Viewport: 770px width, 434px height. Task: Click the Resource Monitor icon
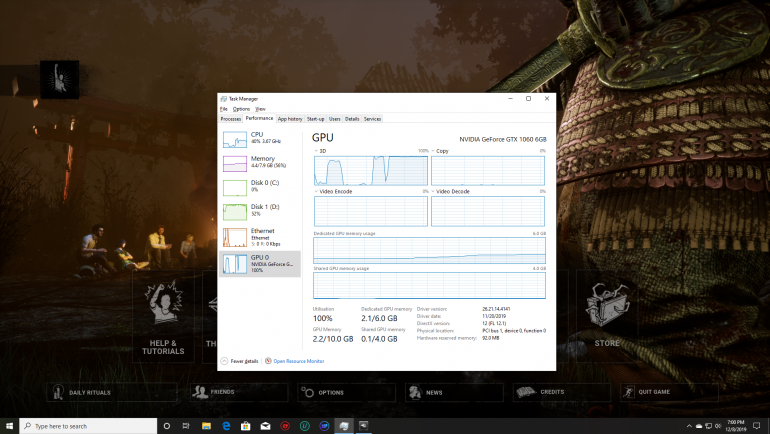coord(268,361)
